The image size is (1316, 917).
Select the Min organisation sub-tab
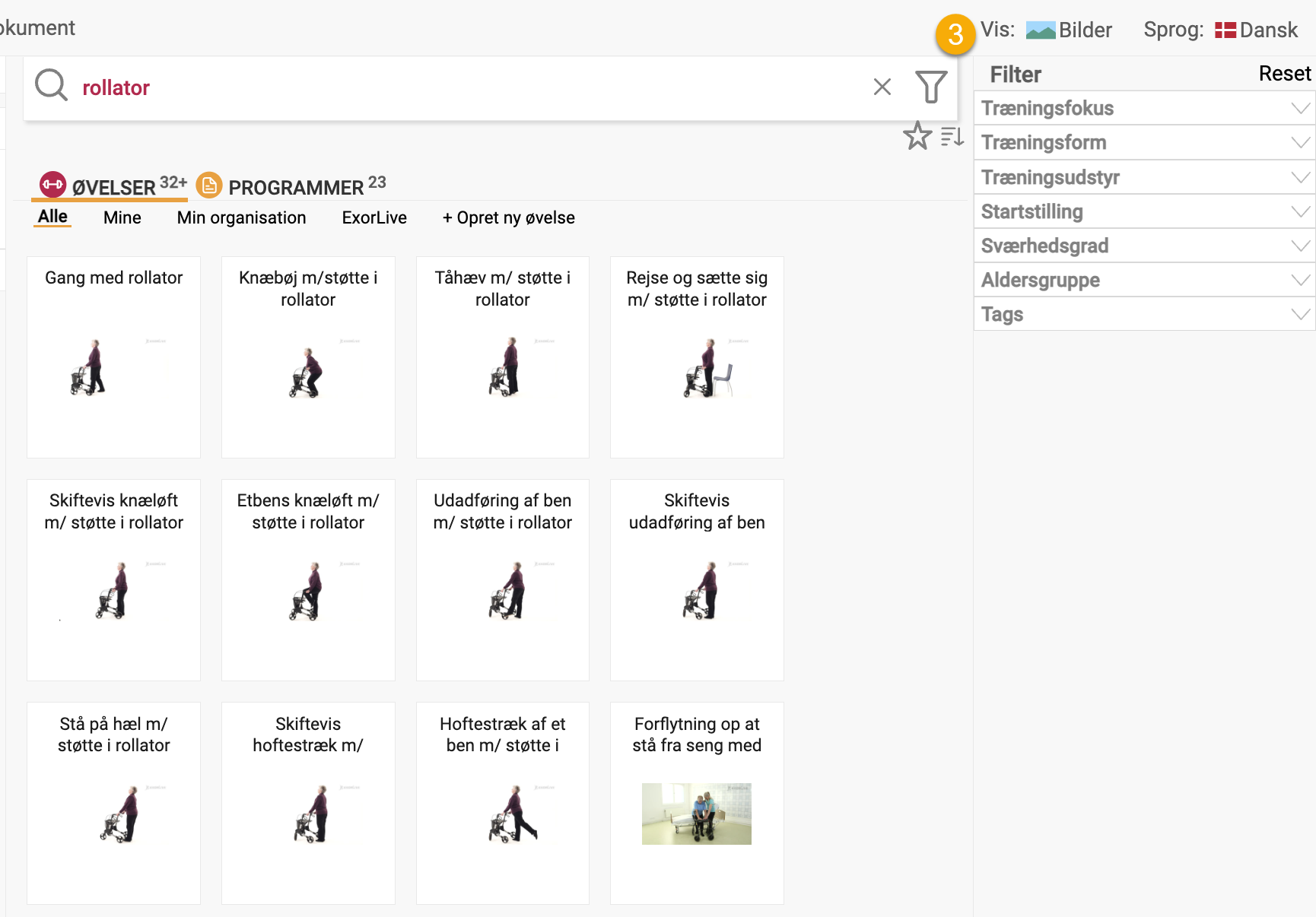[x=241, y=217]
